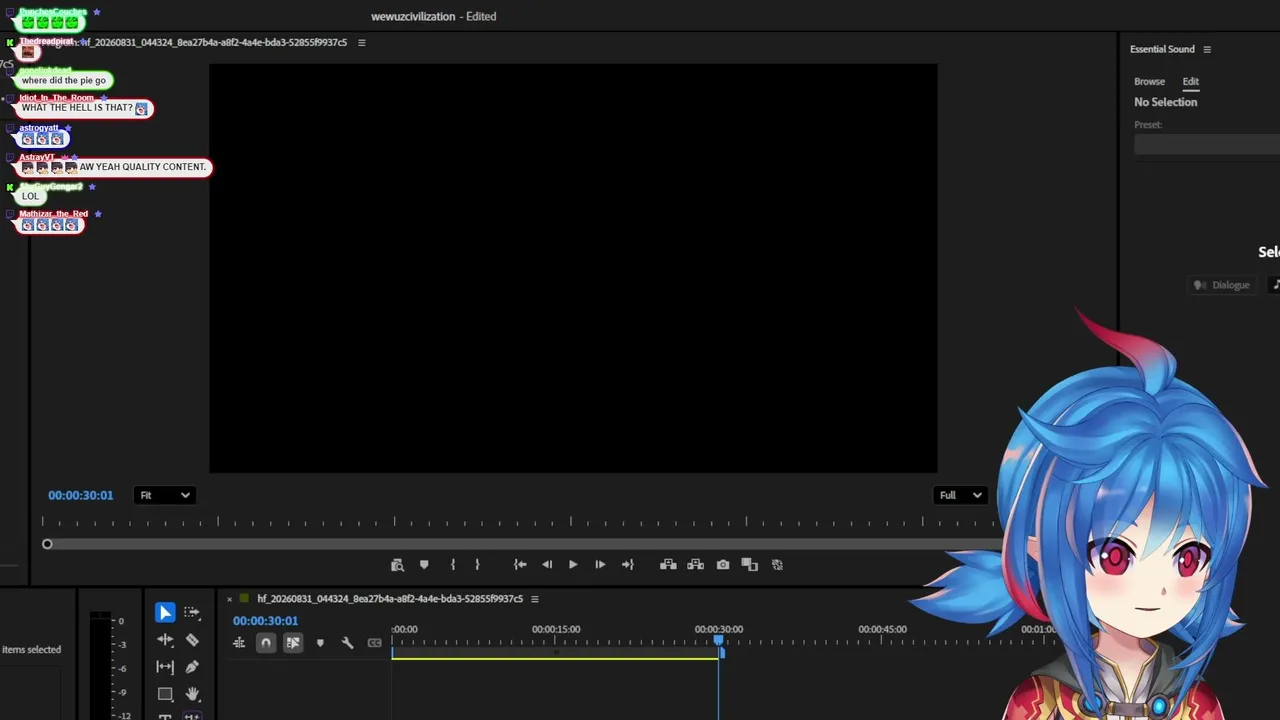Click the Essential Sound panel title
The width and height of the screenshot is (1280, 720).
point(1162,49)
